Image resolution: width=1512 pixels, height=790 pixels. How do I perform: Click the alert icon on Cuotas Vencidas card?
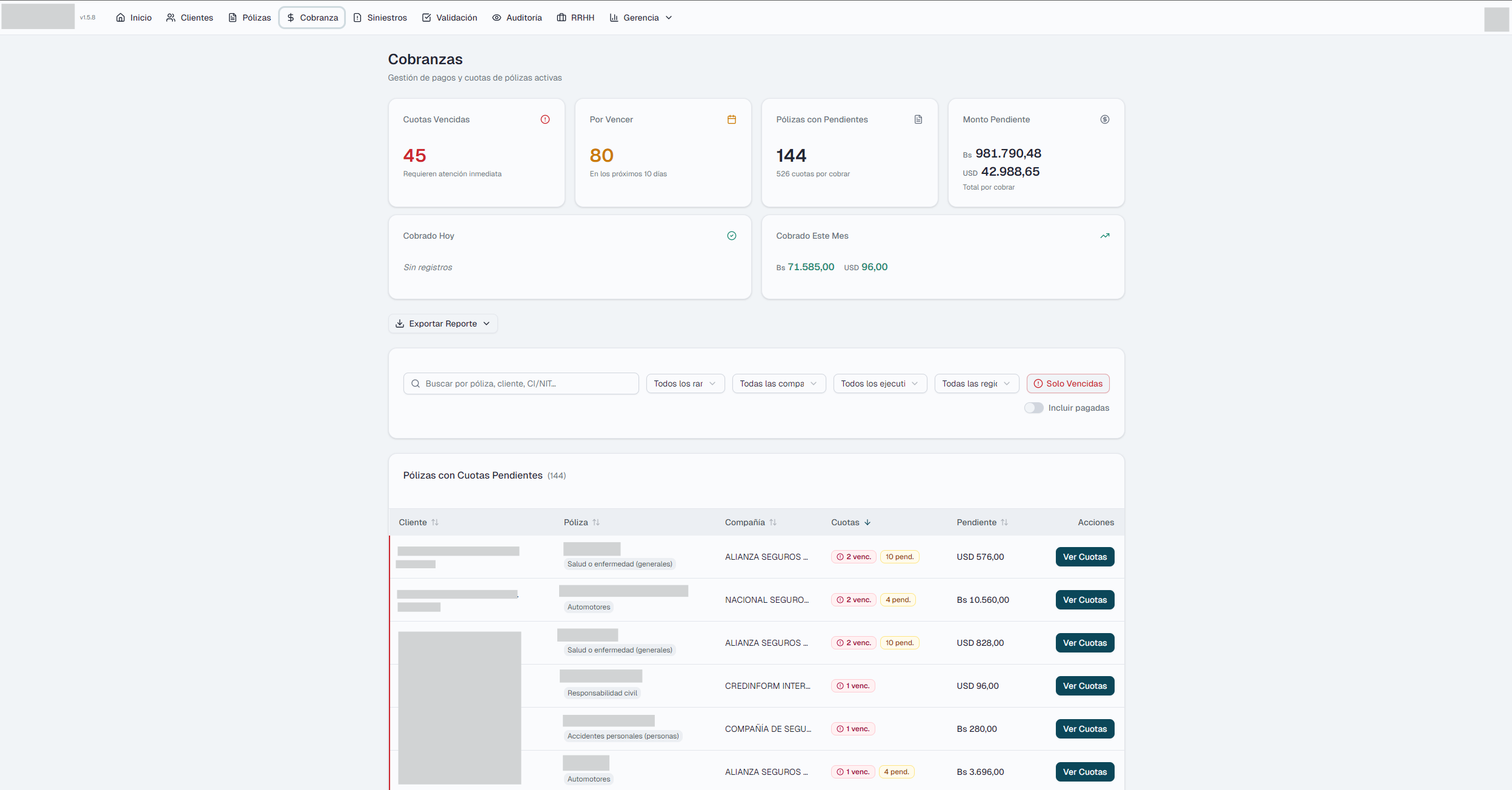pos(545,119)
